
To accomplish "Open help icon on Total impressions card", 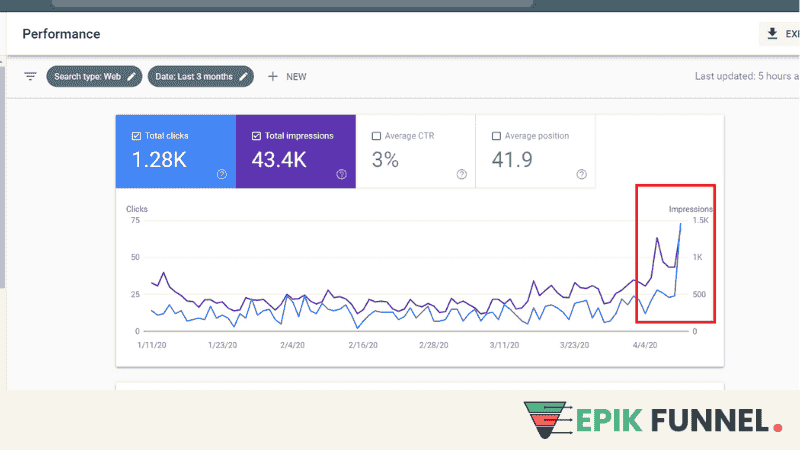I will pos(341,174).
